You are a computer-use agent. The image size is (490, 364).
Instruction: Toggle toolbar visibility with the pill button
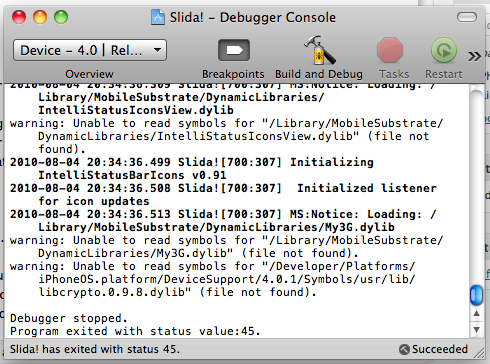(467, 17)
